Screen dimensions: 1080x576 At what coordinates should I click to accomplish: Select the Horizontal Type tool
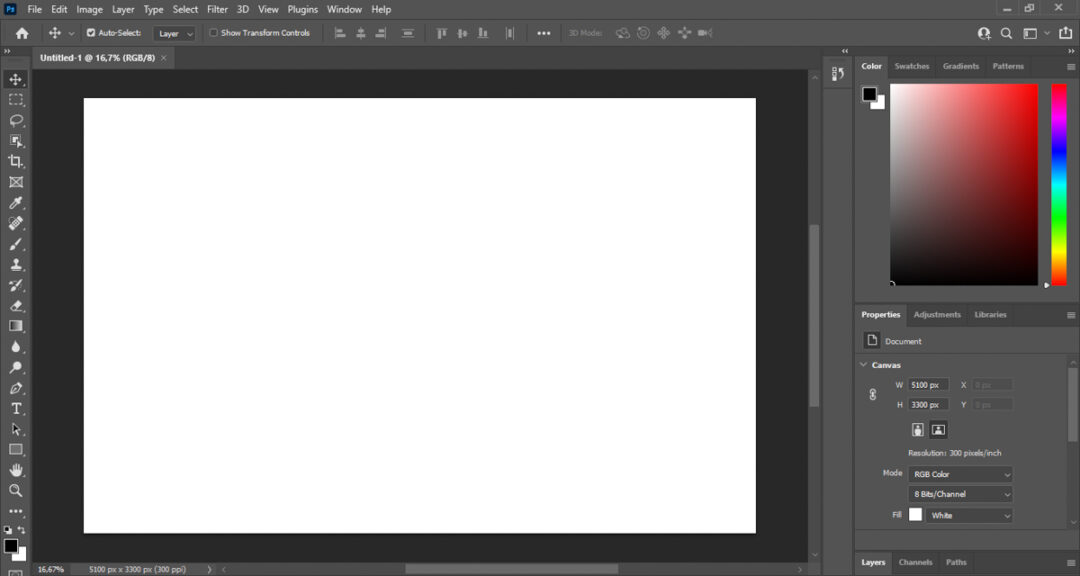(x=15, y=408)
